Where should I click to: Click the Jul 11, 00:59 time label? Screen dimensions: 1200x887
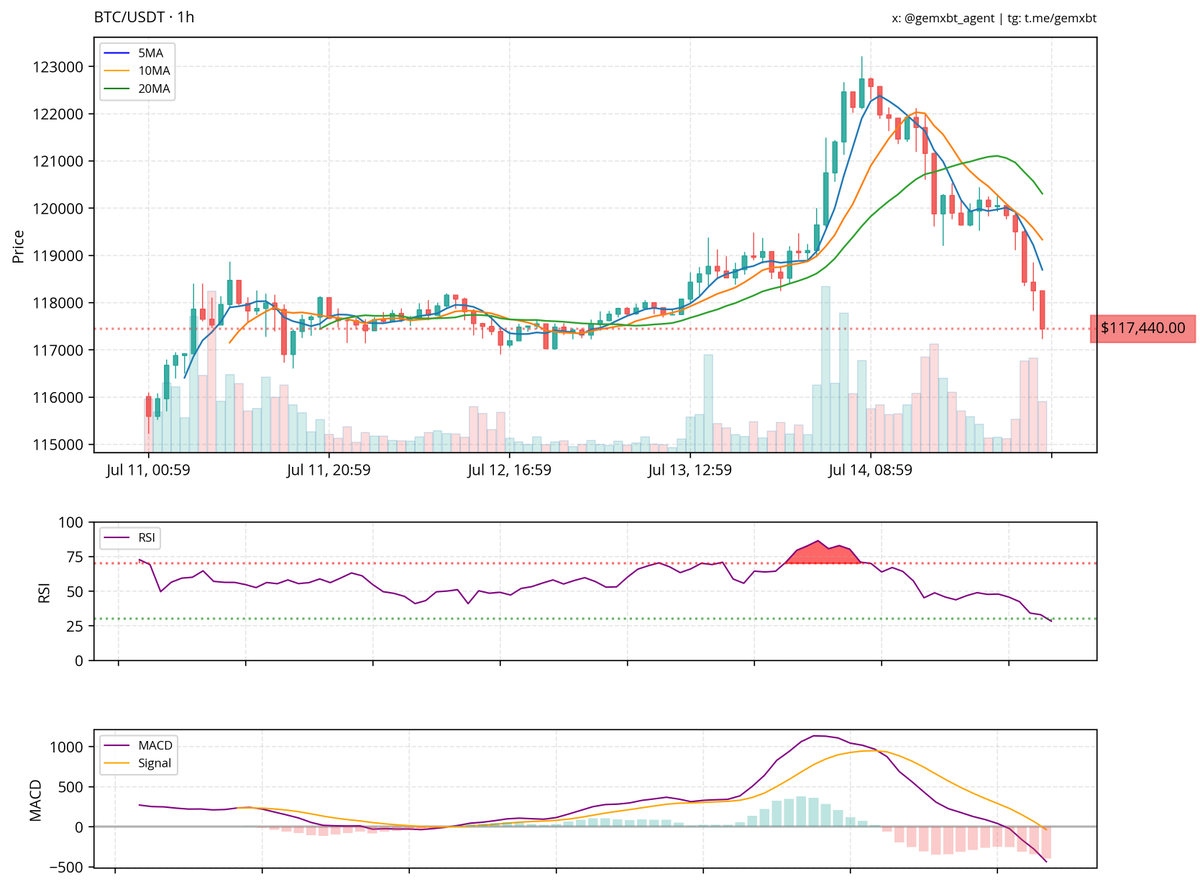tap(149, 469)
